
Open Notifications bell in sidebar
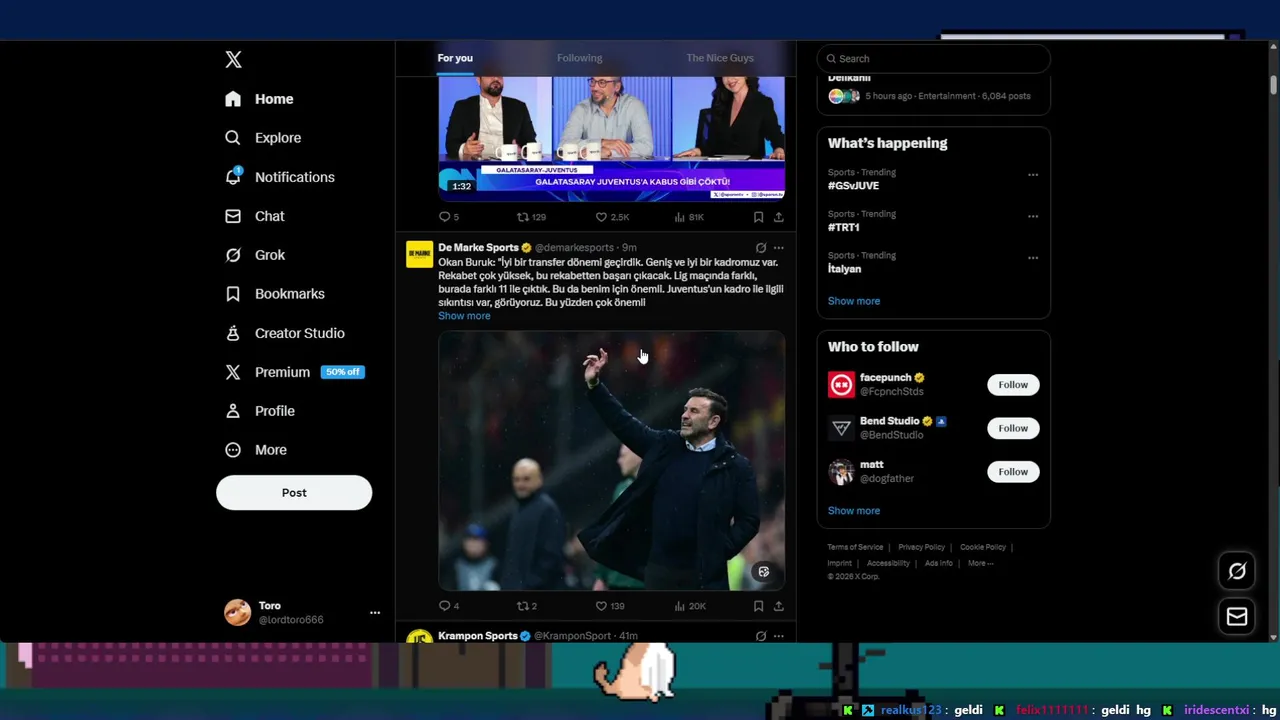click(280, 177)
